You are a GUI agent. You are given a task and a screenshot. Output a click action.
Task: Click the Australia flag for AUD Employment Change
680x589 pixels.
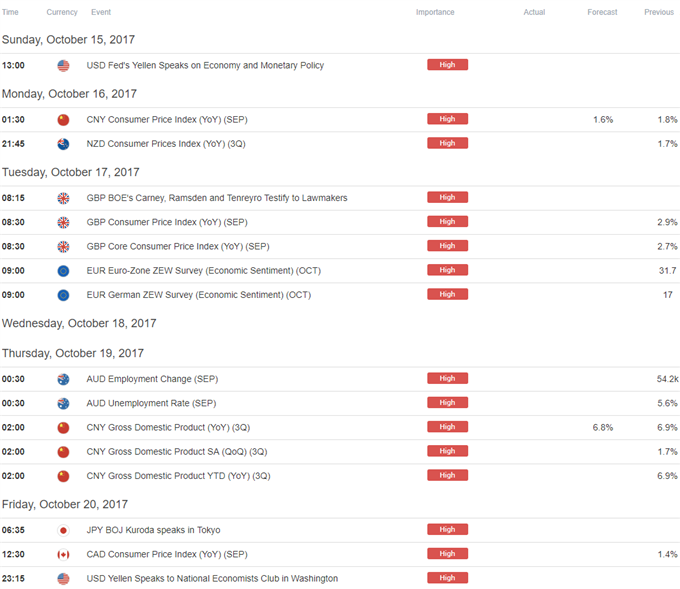click(63, 380)
